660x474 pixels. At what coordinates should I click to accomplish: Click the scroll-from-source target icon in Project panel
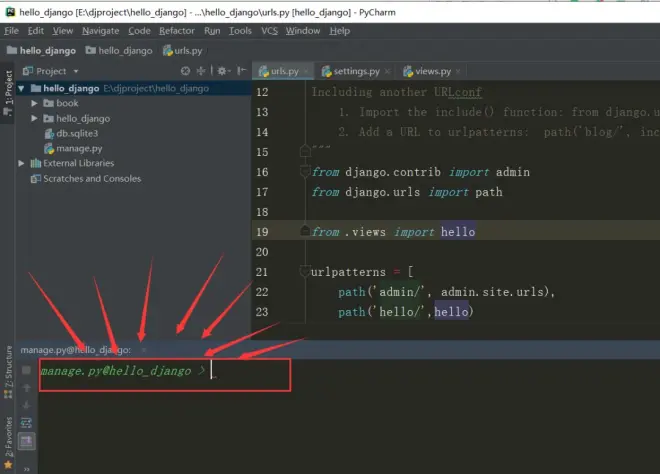(x=185, y=71)
